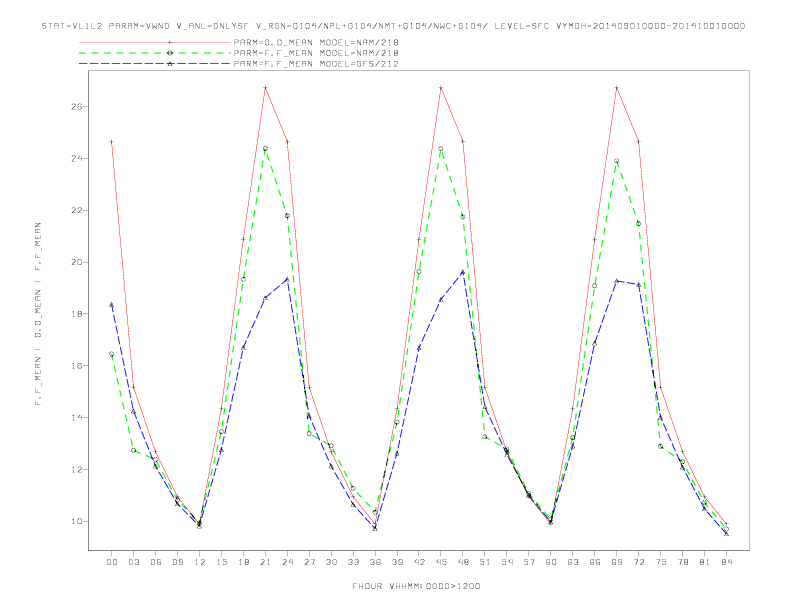
Task: Click red line peak marker at hour 69
Action: [x=617, y=88]
